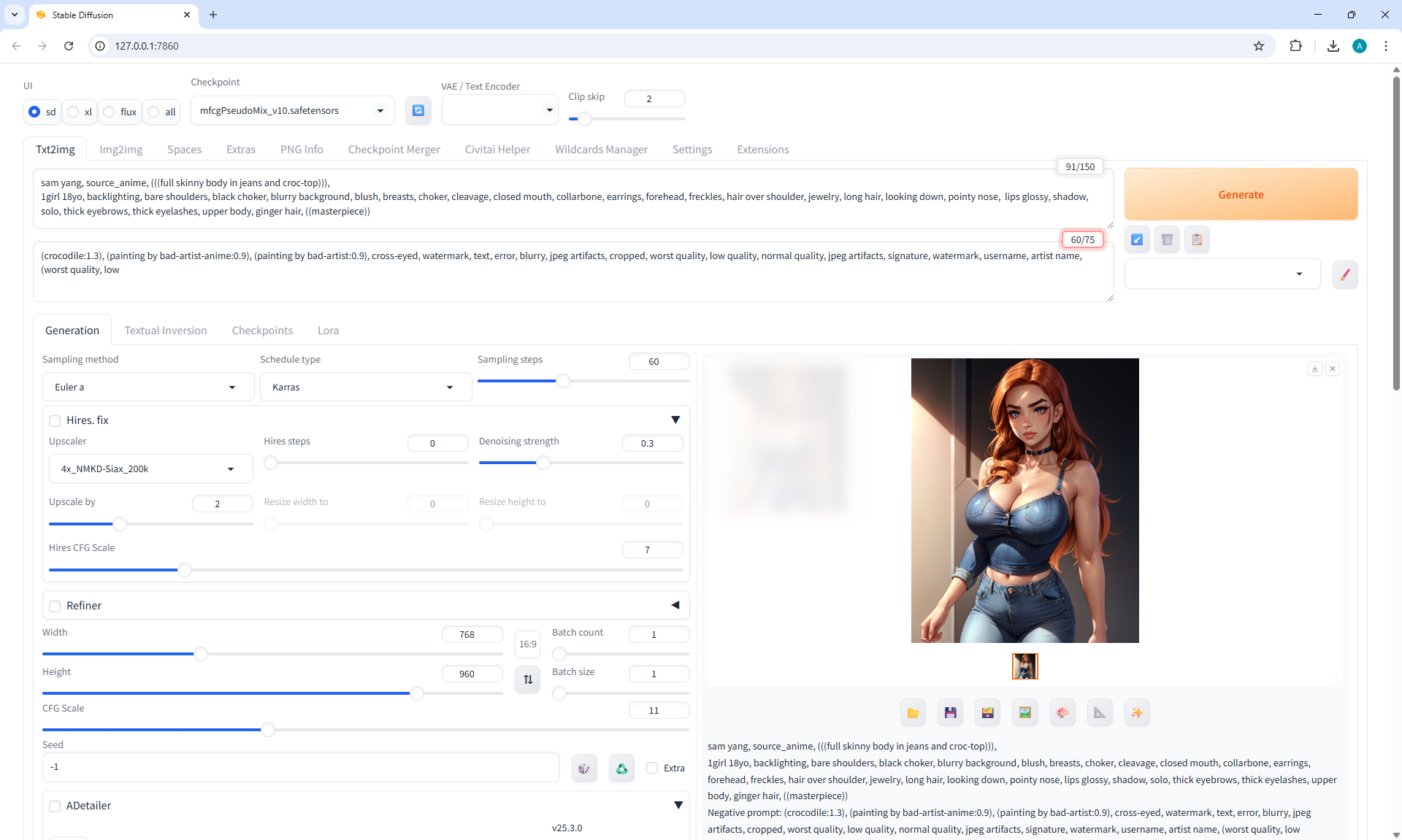Open the images output folder icon

click(x=913, y=713)
